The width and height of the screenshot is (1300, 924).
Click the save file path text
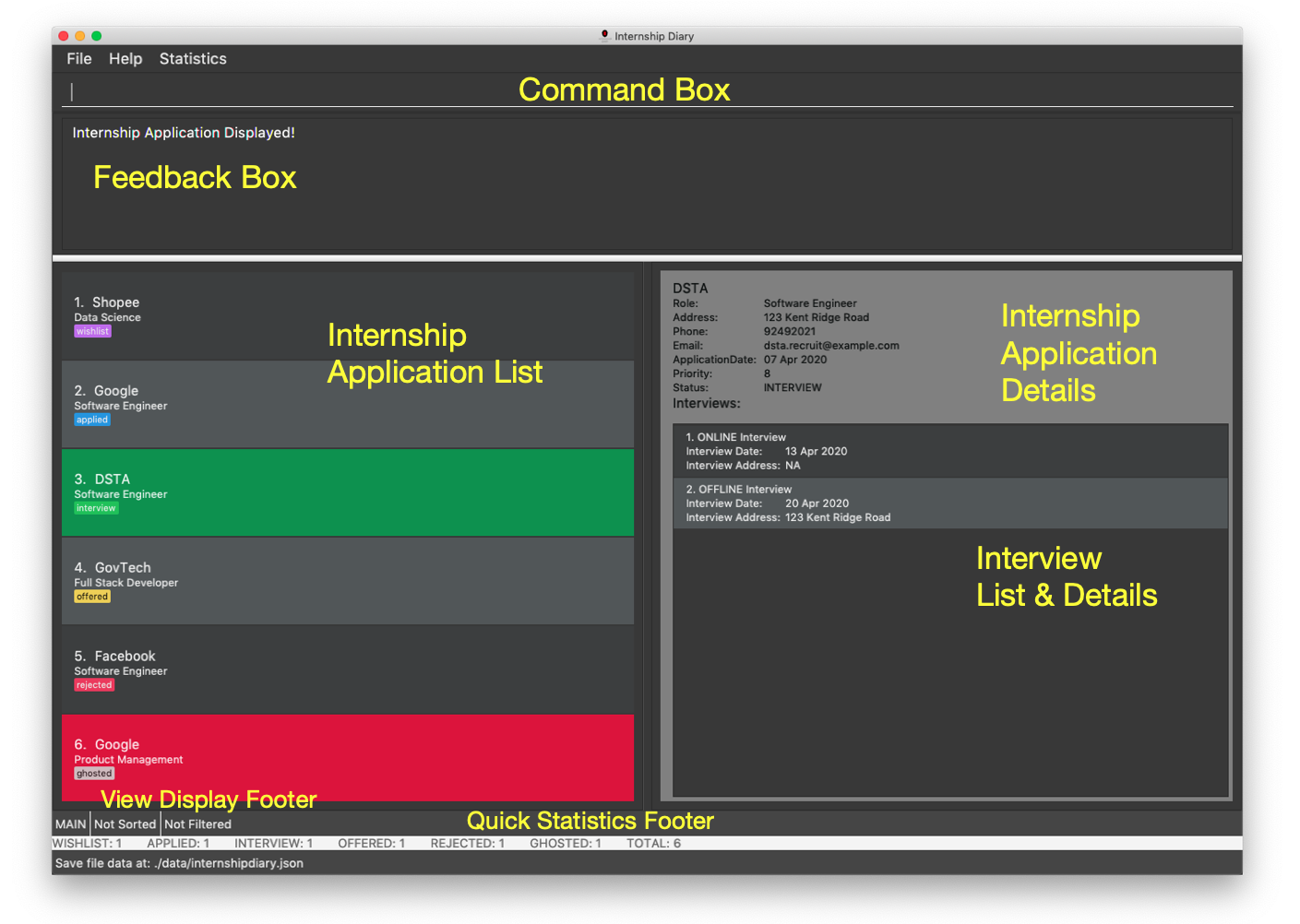click(x=179, y=864)
